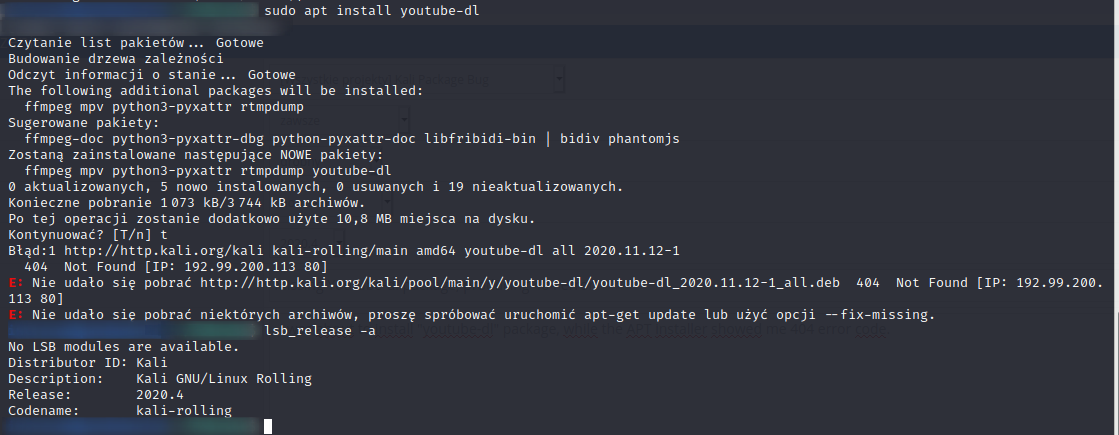1119x435 pixels.
Task: Click the red 'E:' before 'Nie udało się pobrać http'
Action: (15, 283)
